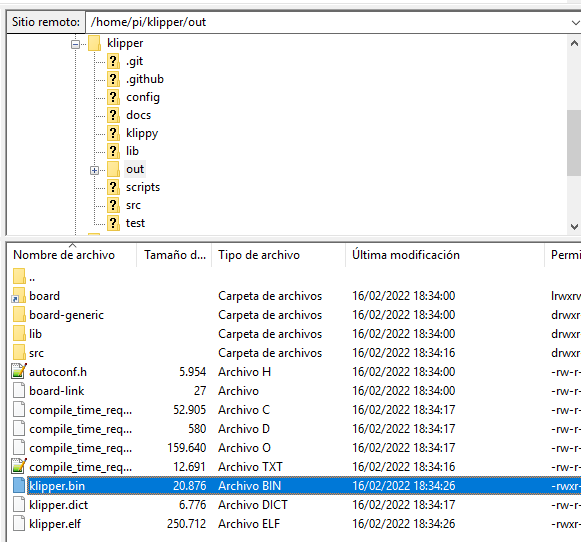Click the .git unknown folder icon
581x542 pixels.
[113, 61]
